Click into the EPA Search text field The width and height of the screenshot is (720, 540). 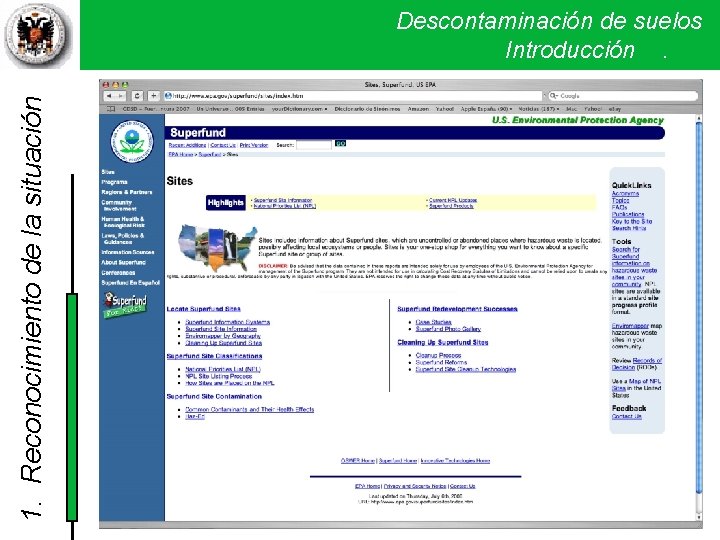click(x=314, y=145)
